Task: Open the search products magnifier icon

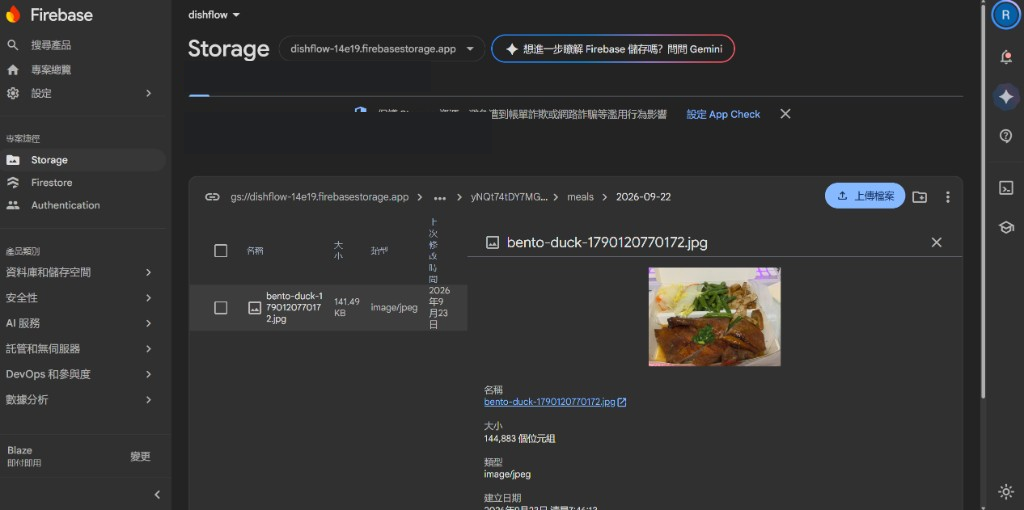Action: click(12, 45)
